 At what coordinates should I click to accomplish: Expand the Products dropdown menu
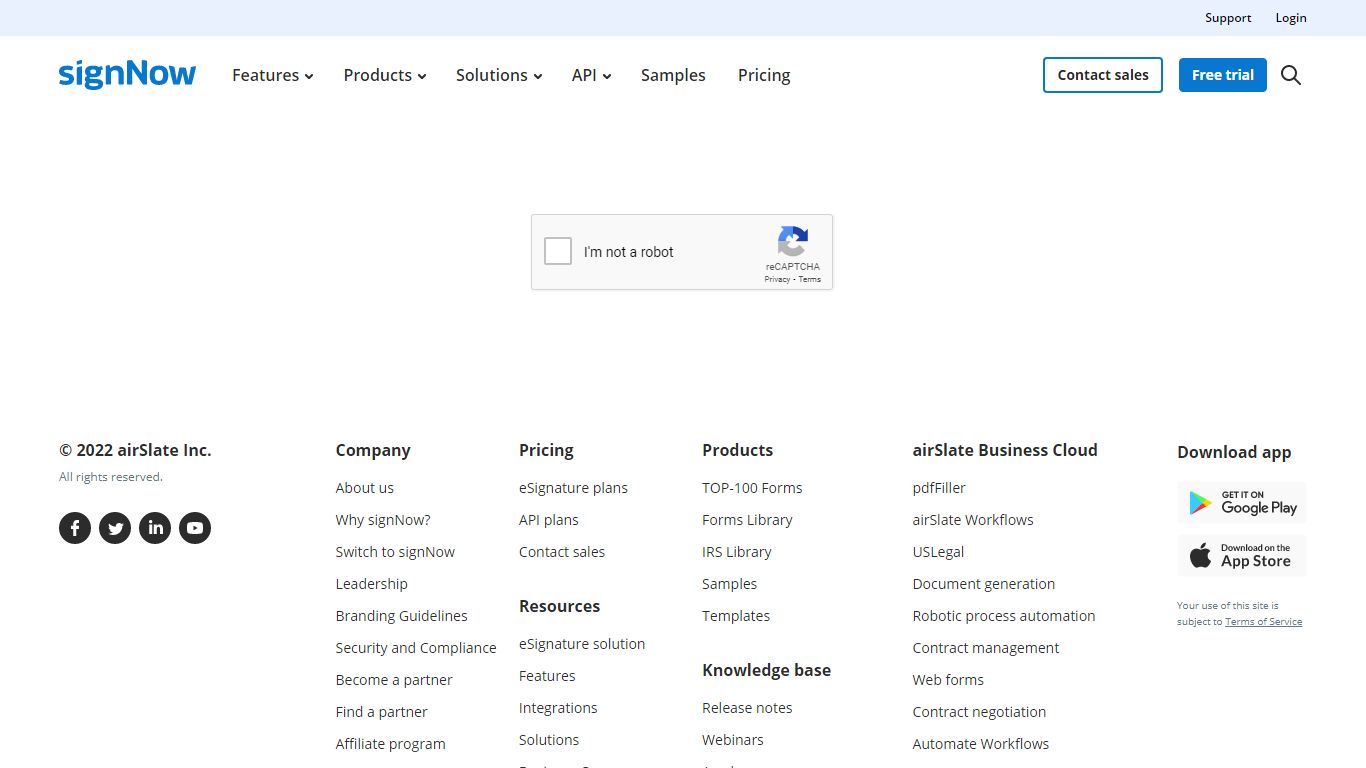(x=385, y=75)
